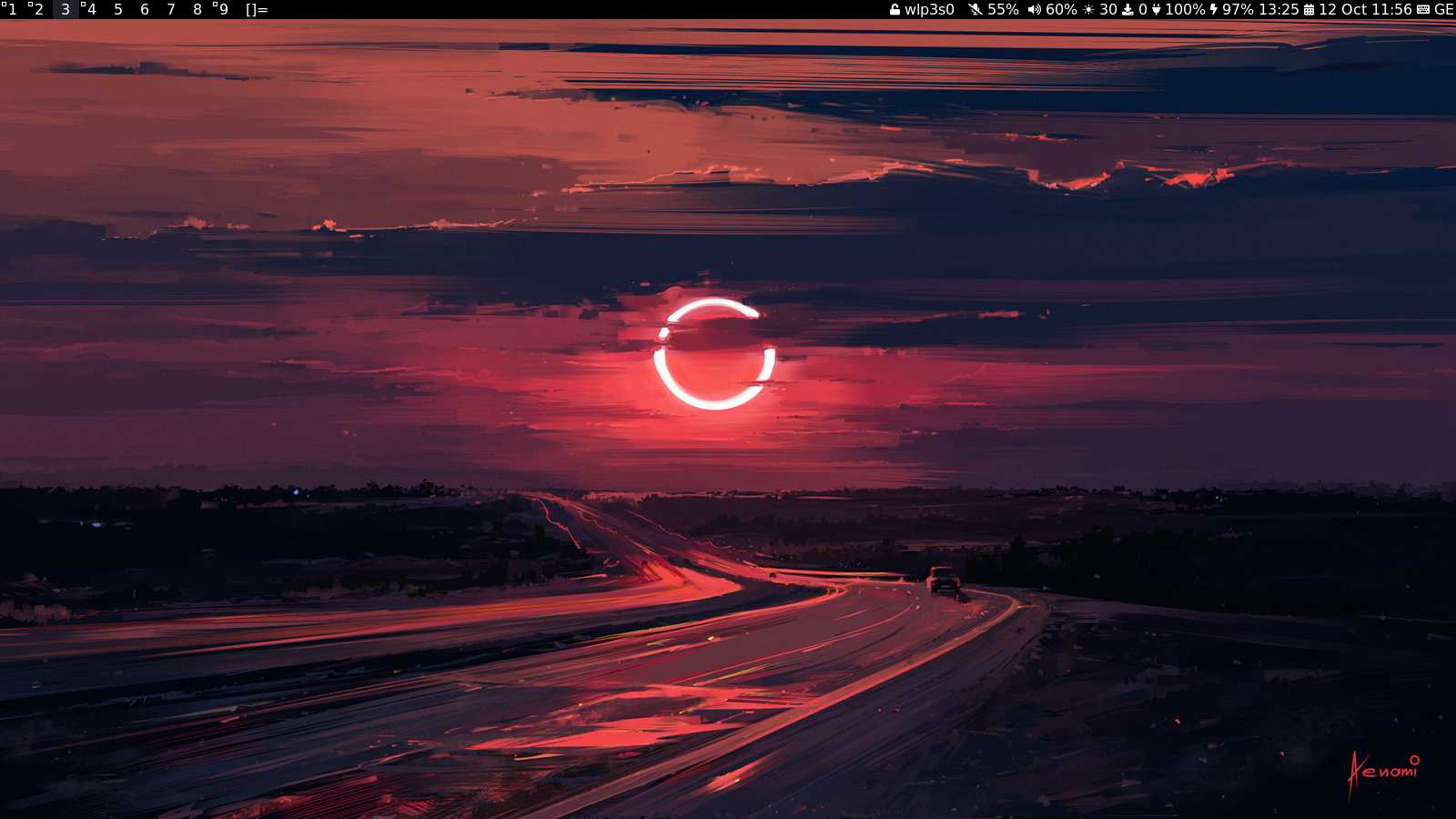
Task: Switch to workspace tag 8
Action: point(197,9)
